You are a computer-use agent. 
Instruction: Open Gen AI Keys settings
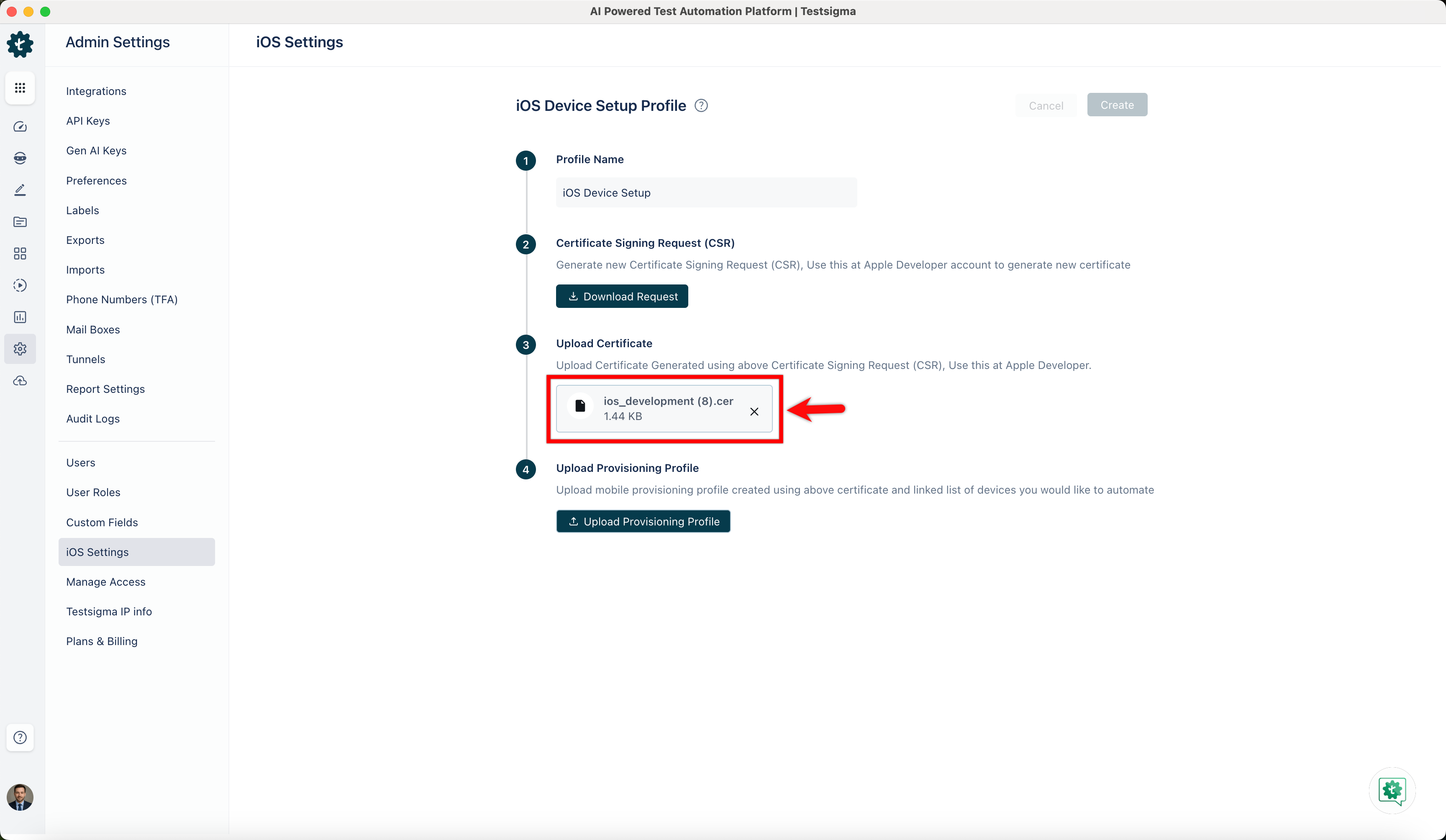[96, 151]
